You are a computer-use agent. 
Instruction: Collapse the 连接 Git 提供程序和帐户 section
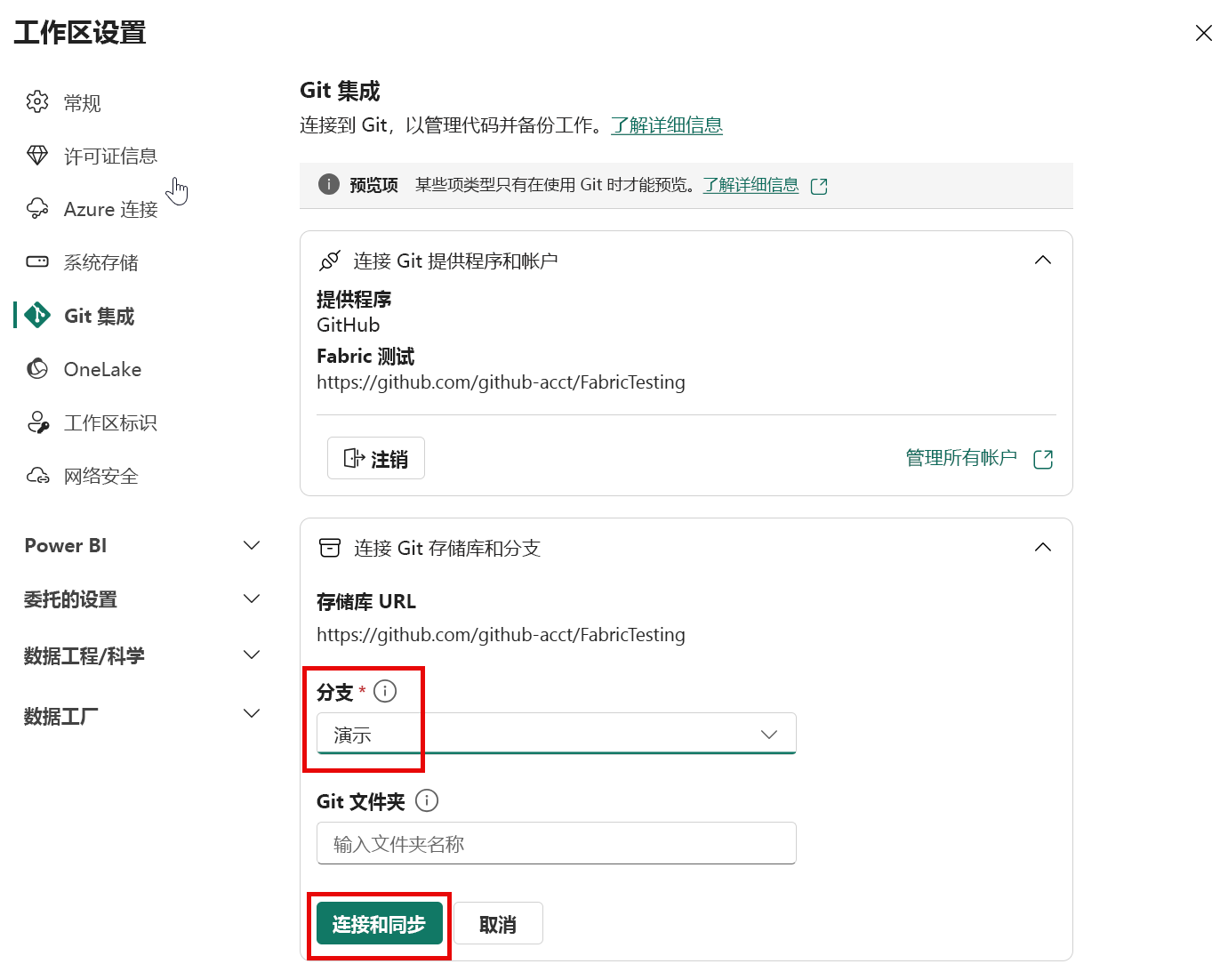coord(1042,260)
